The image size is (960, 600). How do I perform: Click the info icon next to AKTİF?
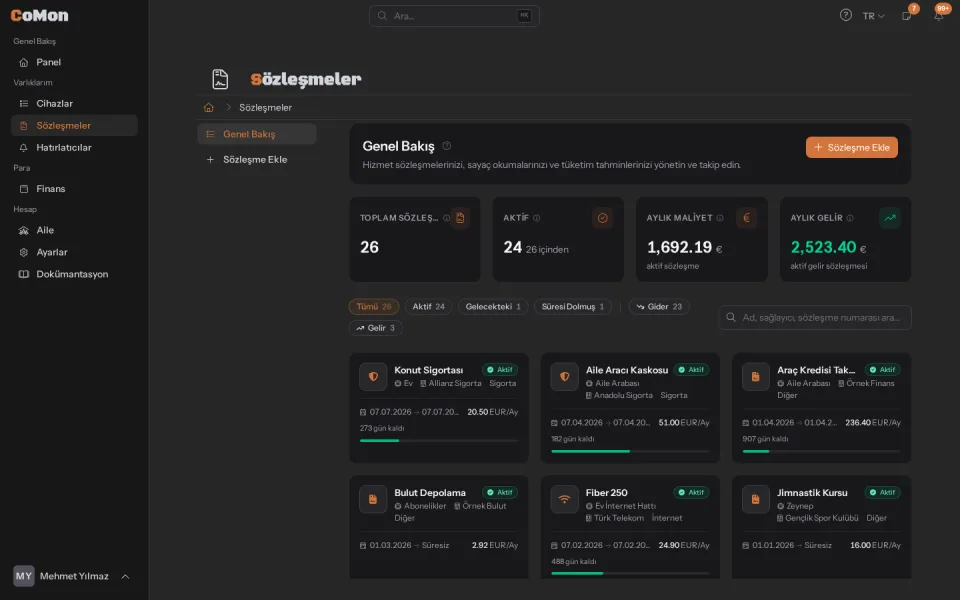coord(536,218)
